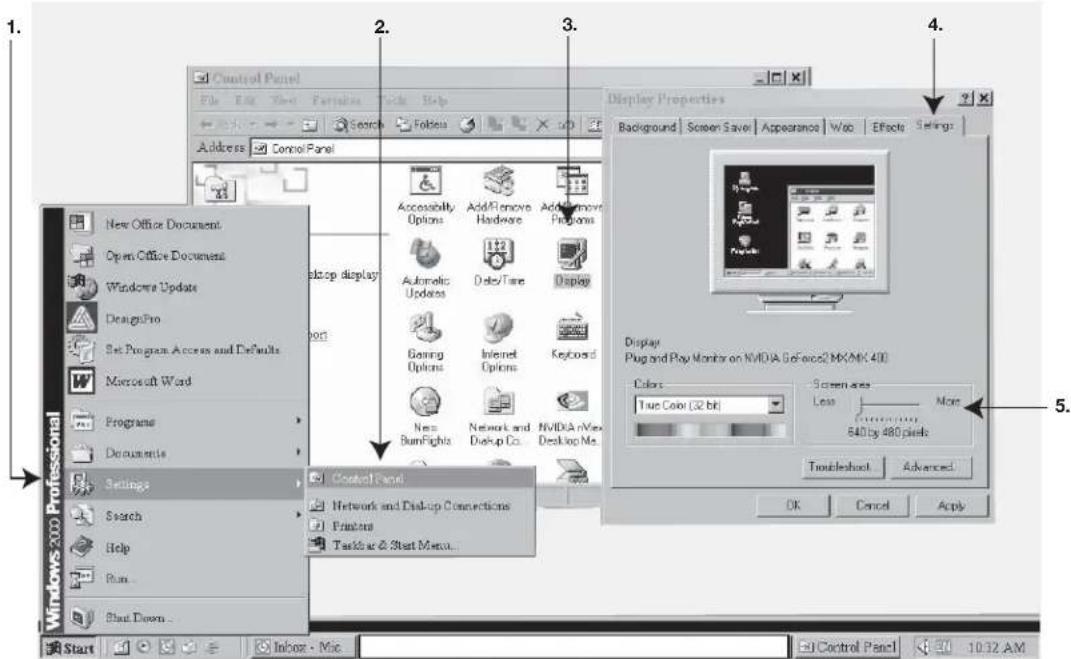Select Network and Dial-up Connections submenu item
The image size is (1071, 659).
pos(420,505)
